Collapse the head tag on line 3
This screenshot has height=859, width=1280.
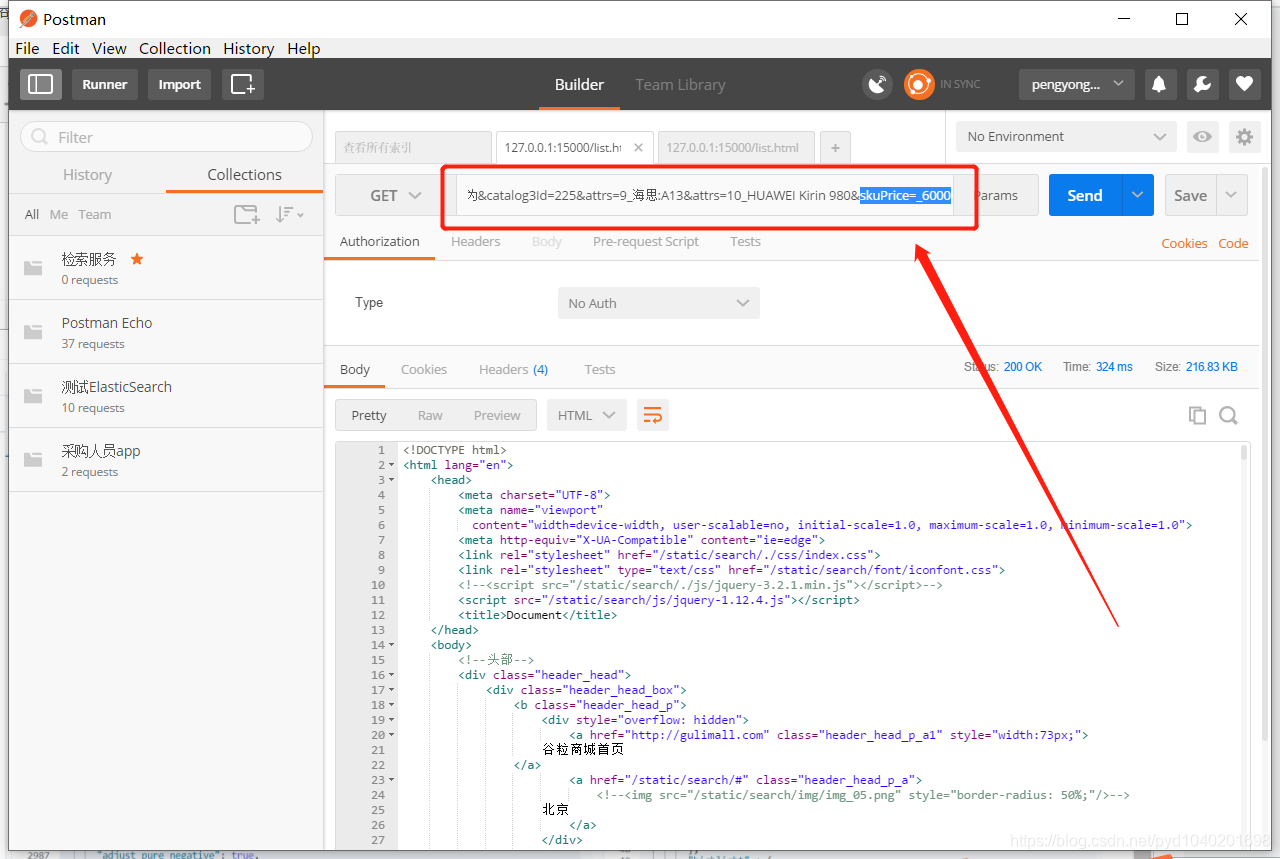click(391, 480)
